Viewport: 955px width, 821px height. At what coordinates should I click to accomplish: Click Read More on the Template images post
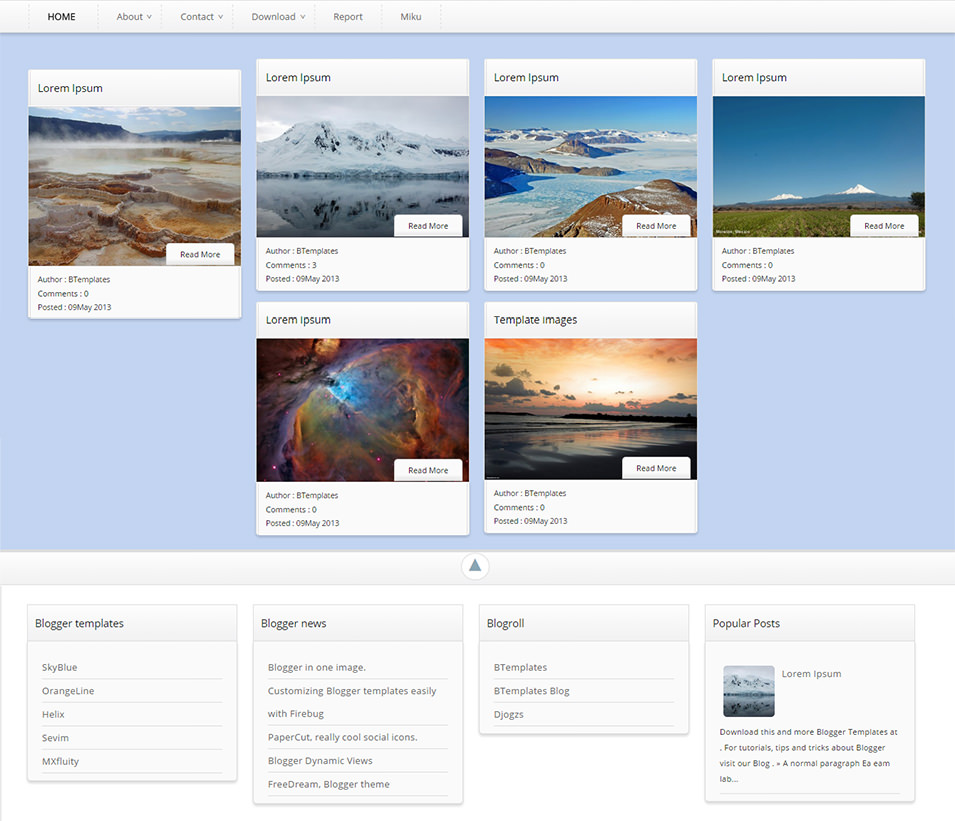656,467
